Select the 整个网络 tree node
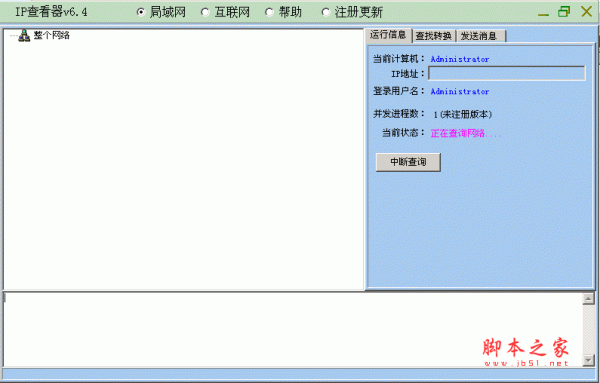Image resolution: width=600 pixels, height=383 pixels. (x=52, y=35)
